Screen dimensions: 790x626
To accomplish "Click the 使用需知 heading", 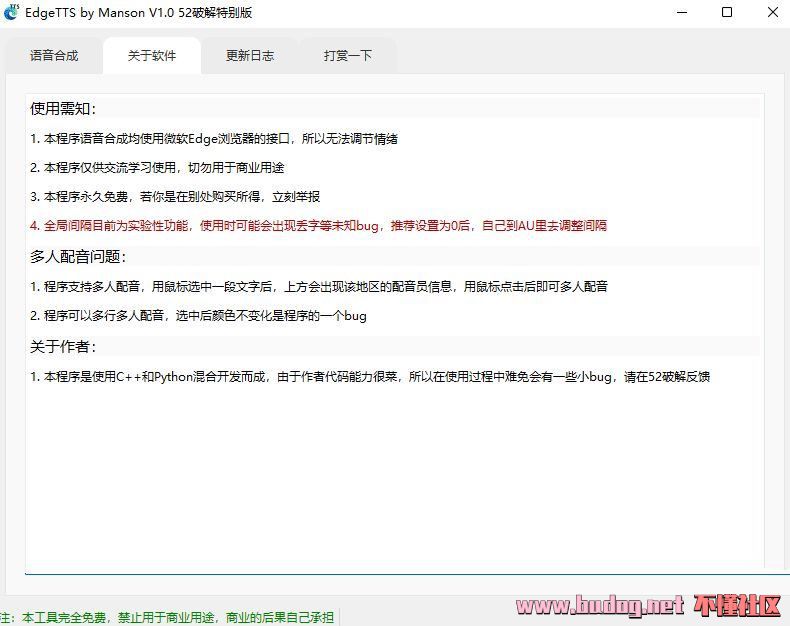I will 63,108.
